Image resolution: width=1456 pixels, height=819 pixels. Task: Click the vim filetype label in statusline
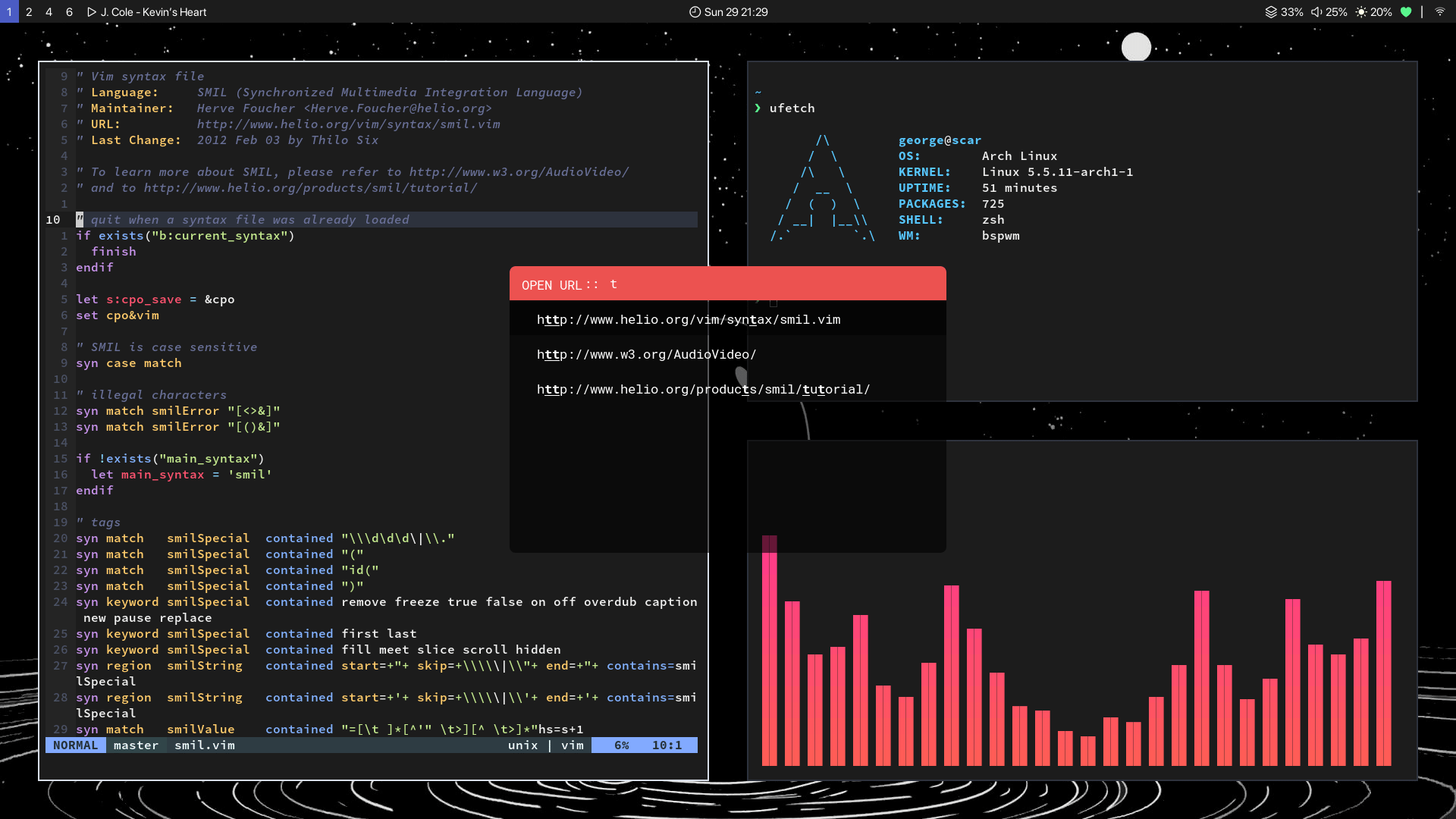pyautogui.click(x=573, y=745)
